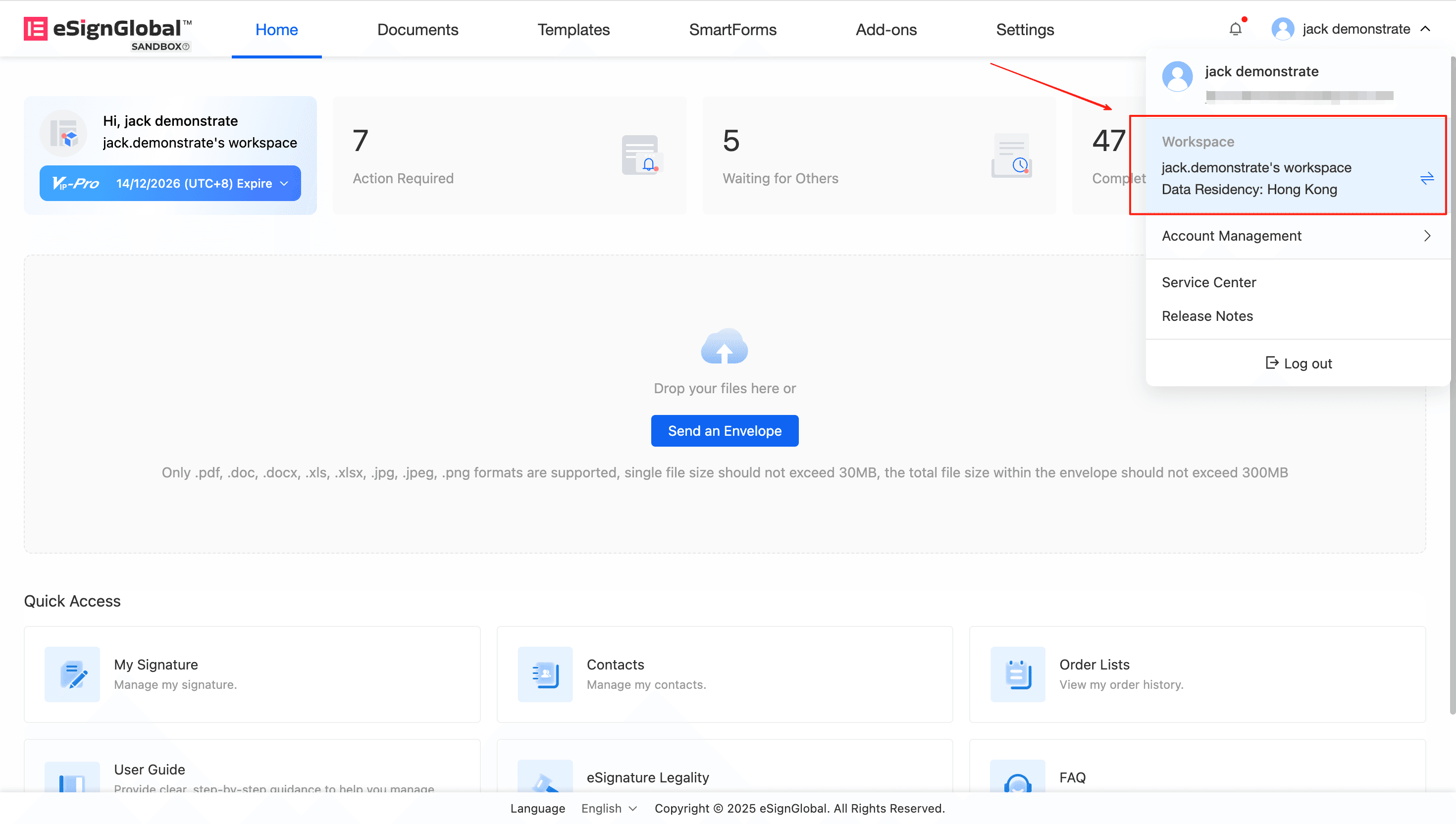Open the SmartForms tab
Viewport: 1456px width, 824px height.
point(732,29)
